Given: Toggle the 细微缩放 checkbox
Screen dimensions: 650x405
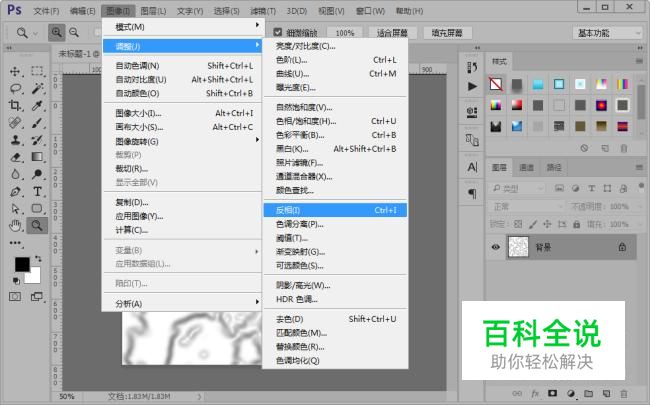Looking at the screenshot, I should pyautogui.click(x=278, y=32).
